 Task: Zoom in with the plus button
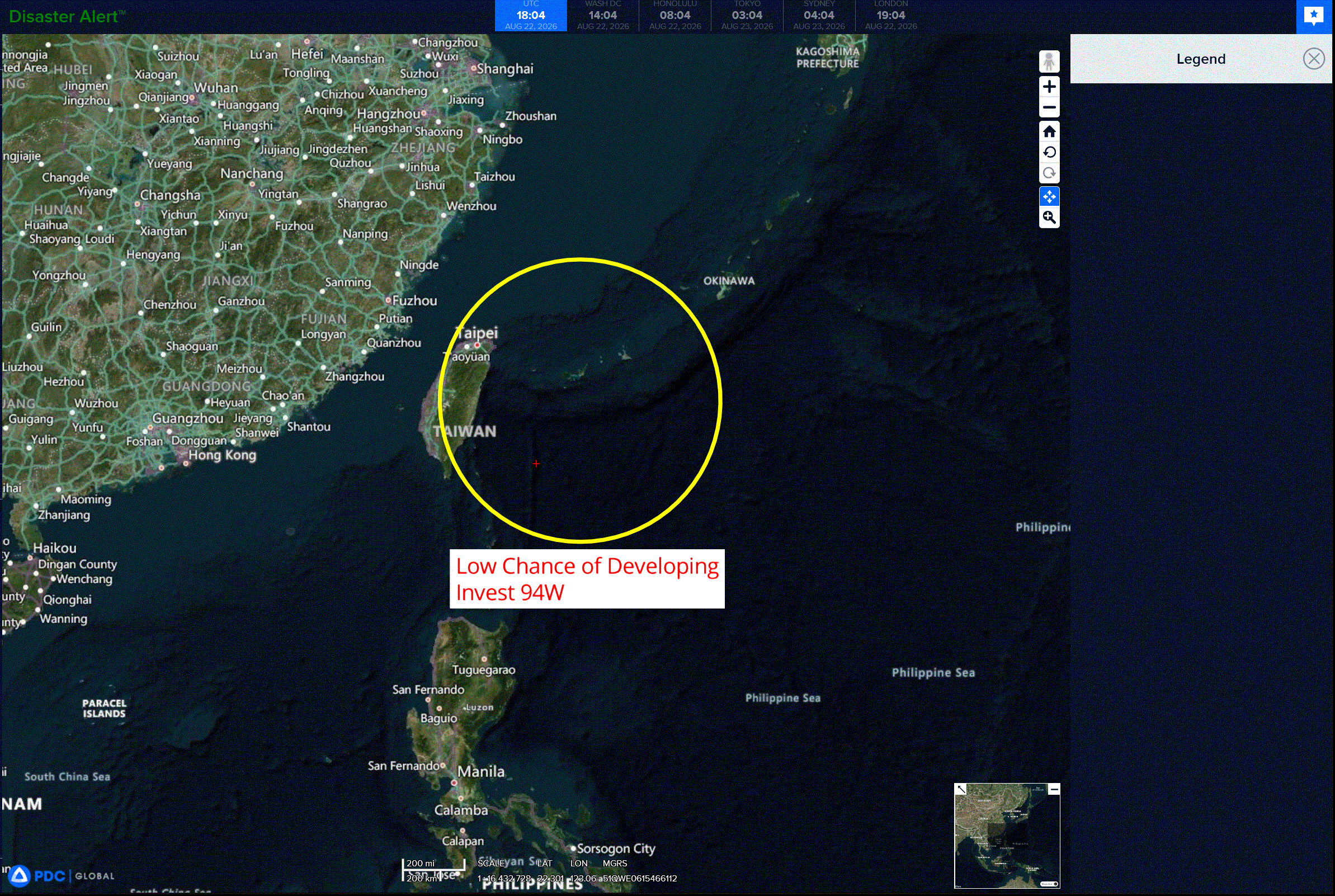(x=1049, y=87)
